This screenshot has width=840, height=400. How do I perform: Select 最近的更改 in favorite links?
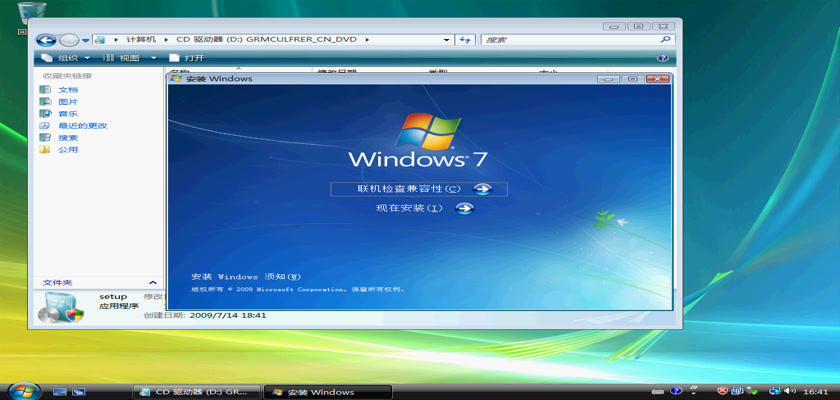[82, 126]
